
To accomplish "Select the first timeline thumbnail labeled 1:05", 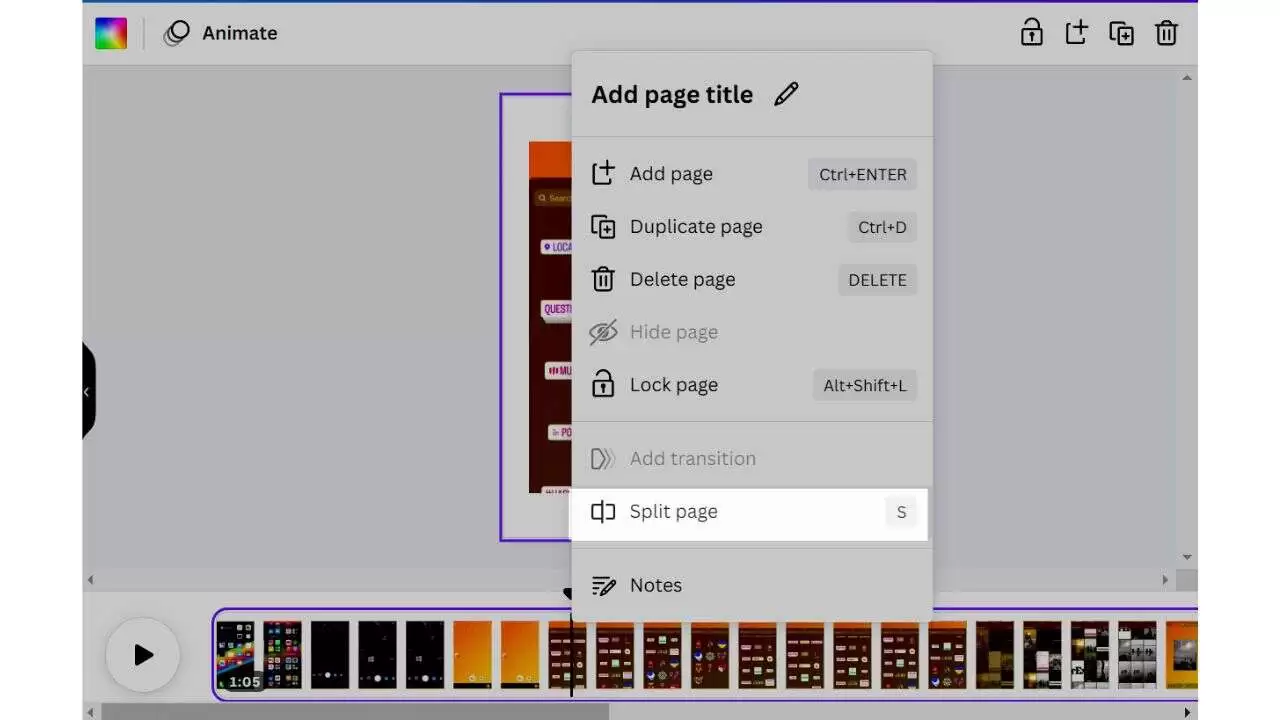I will [x=236, y=655].
